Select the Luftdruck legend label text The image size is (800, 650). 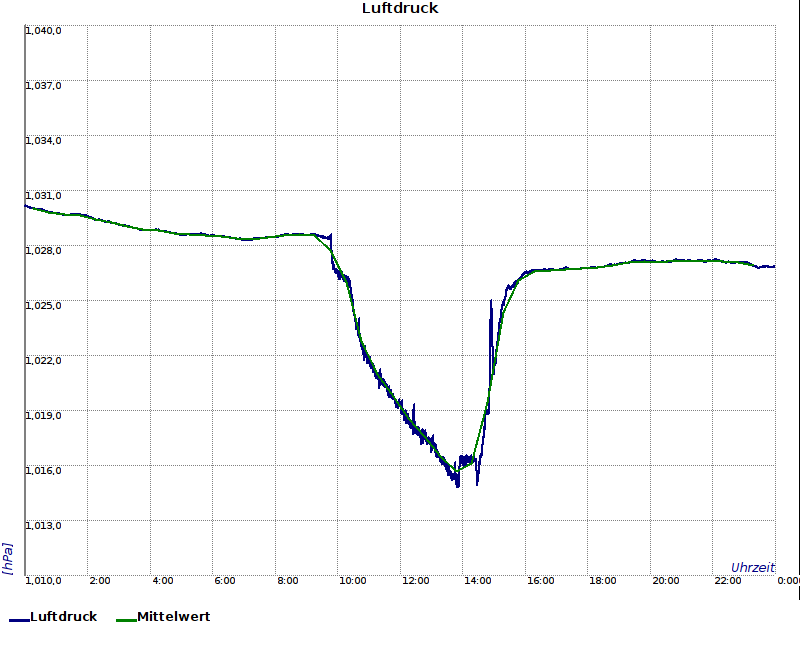[64, 617]
